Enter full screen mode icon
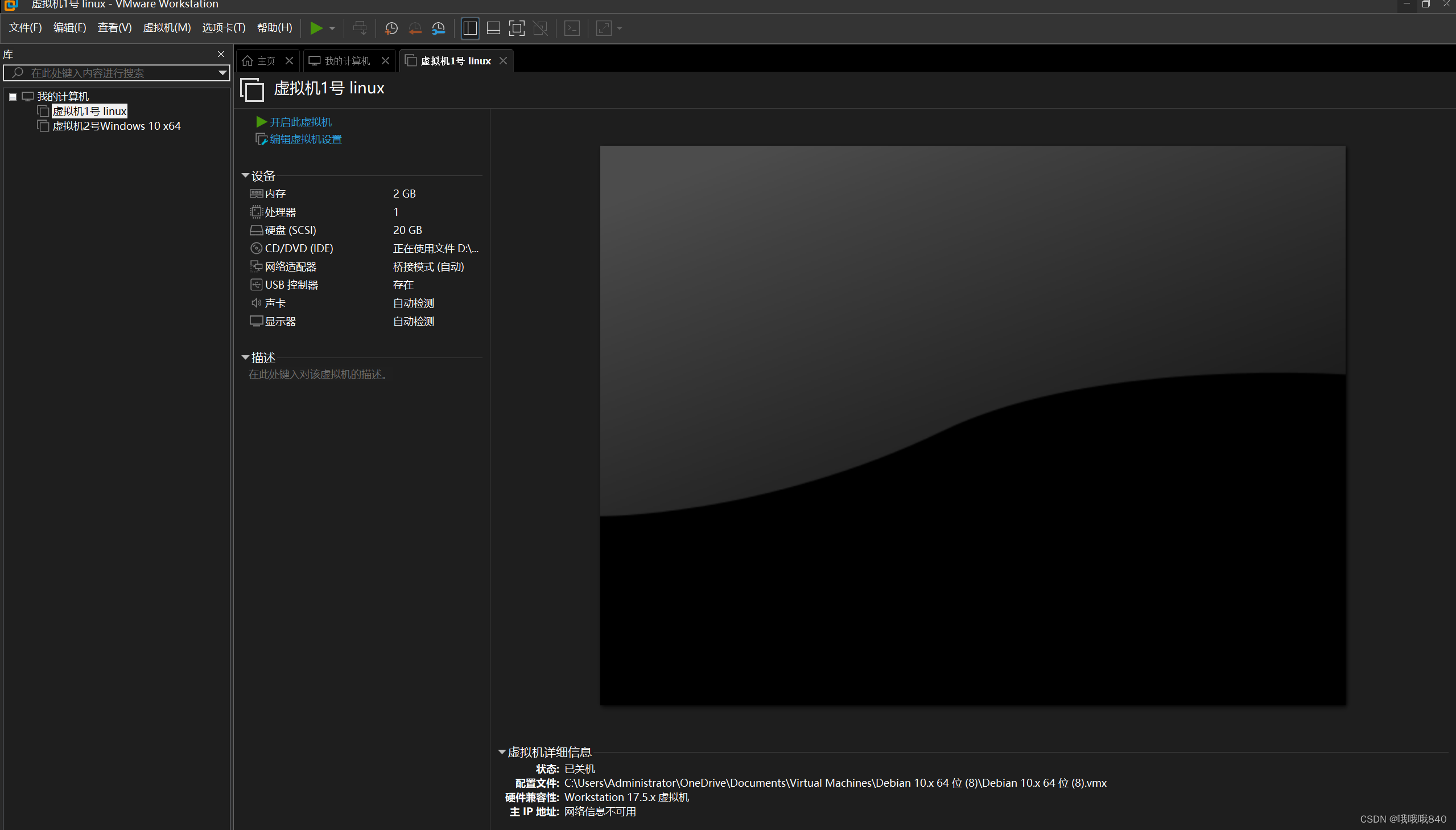 click(516, 28)
